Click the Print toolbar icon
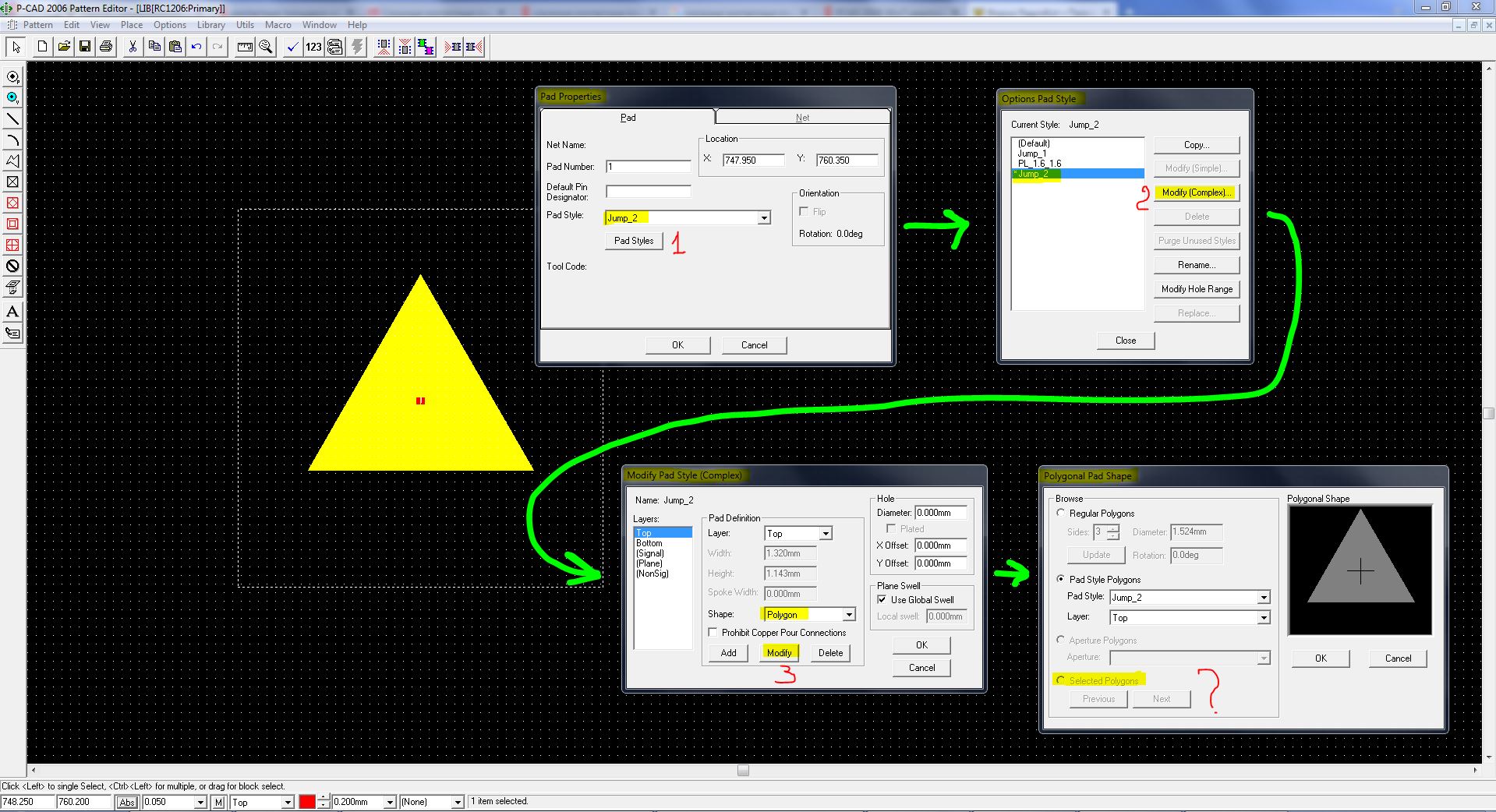 106,47
